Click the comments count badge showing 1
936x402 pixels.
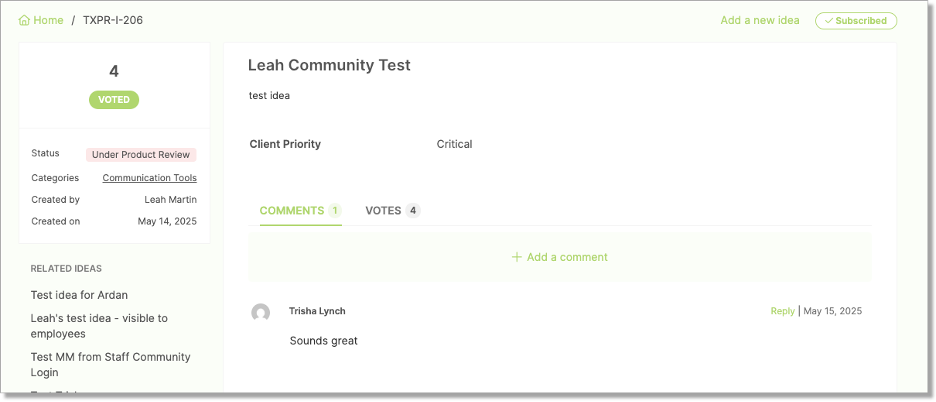click(x=335, y=211)
